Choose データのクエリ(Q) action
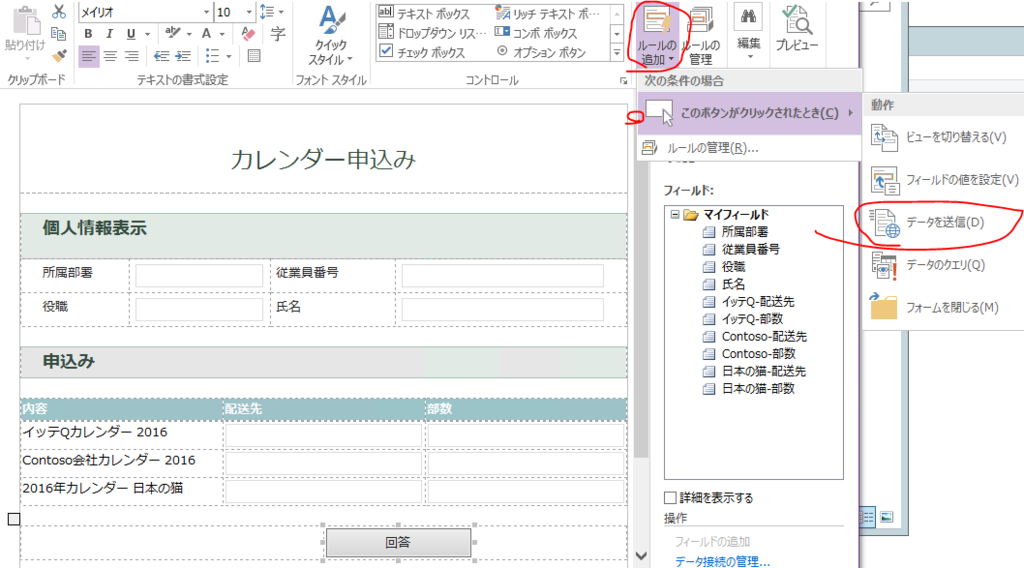Screen dimensions: 1024x568 pos(941,265)
